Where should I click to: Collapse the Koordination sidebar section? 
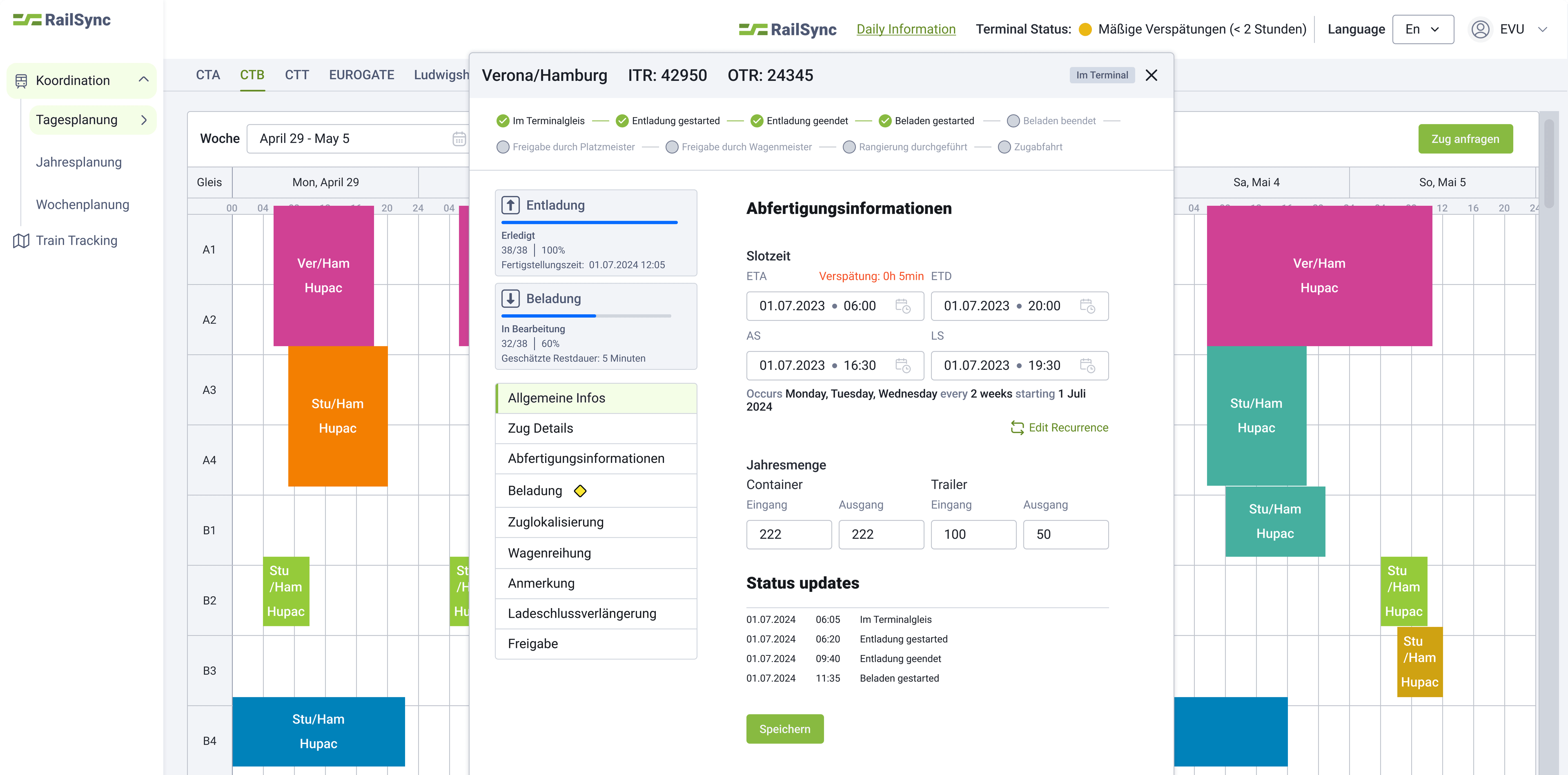click(144, 80)
